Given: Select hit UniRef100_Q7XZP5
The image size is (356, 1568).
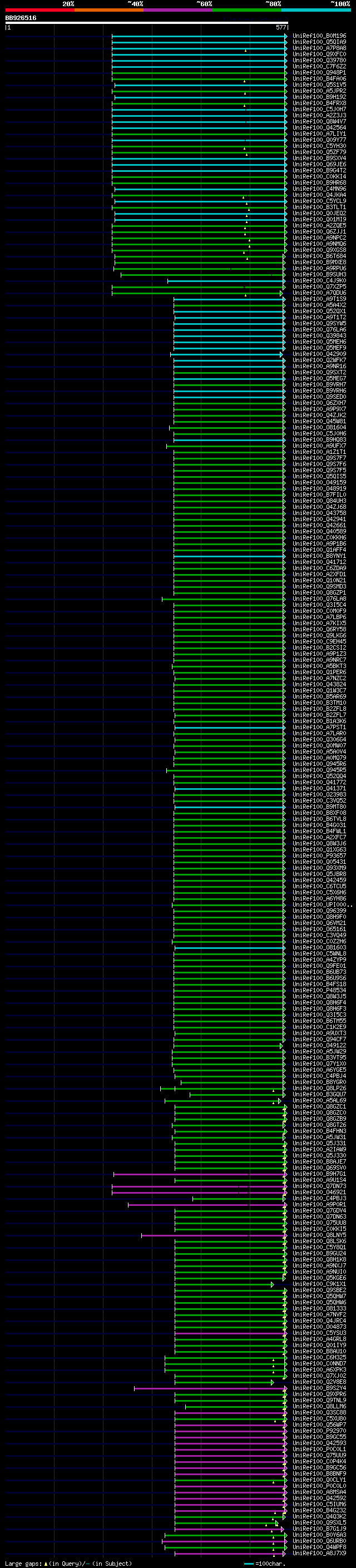Looking at the screenshot, I should point(319,286).
